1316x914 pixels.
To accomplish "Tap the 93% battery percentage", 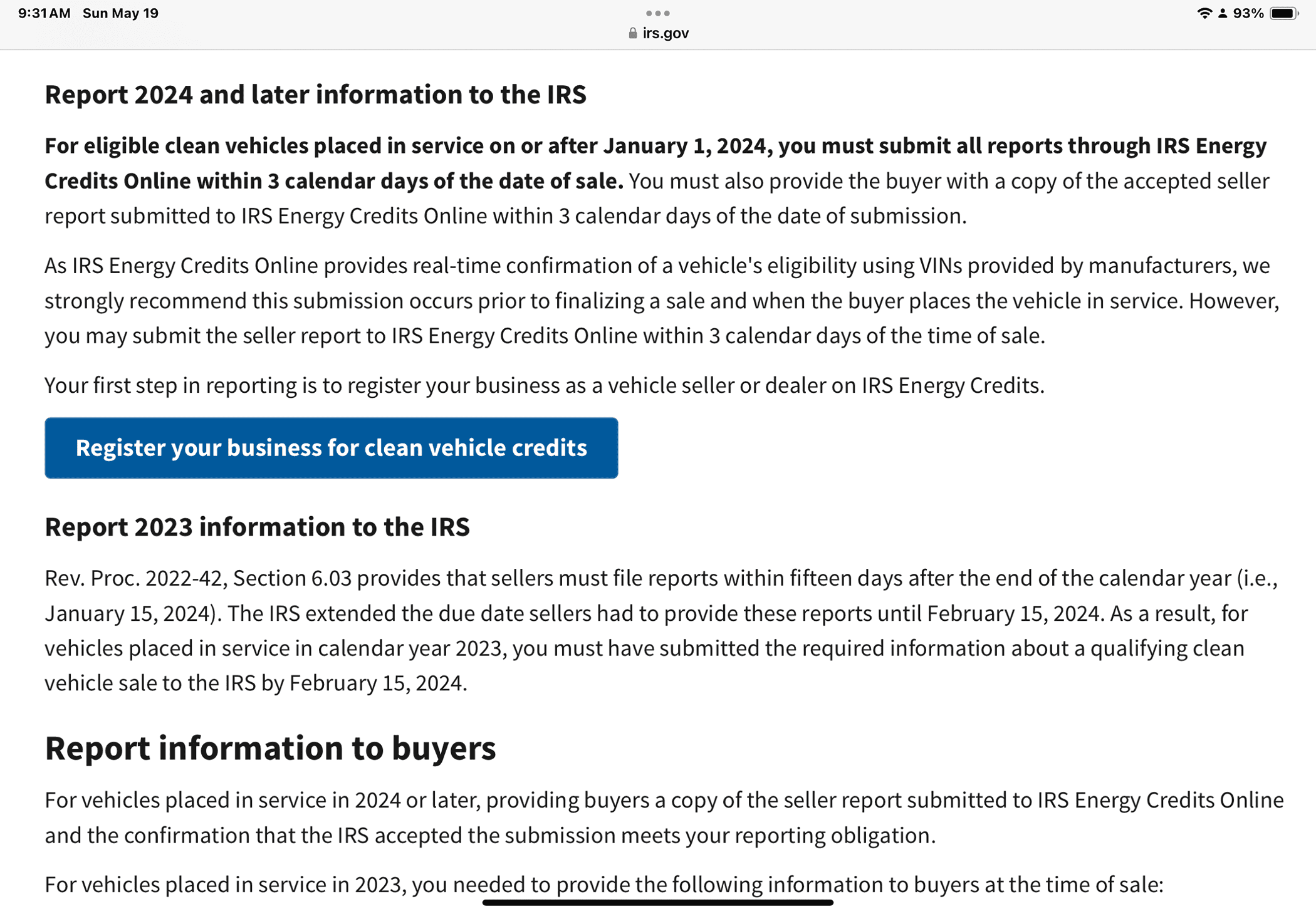I will 1248,13.
